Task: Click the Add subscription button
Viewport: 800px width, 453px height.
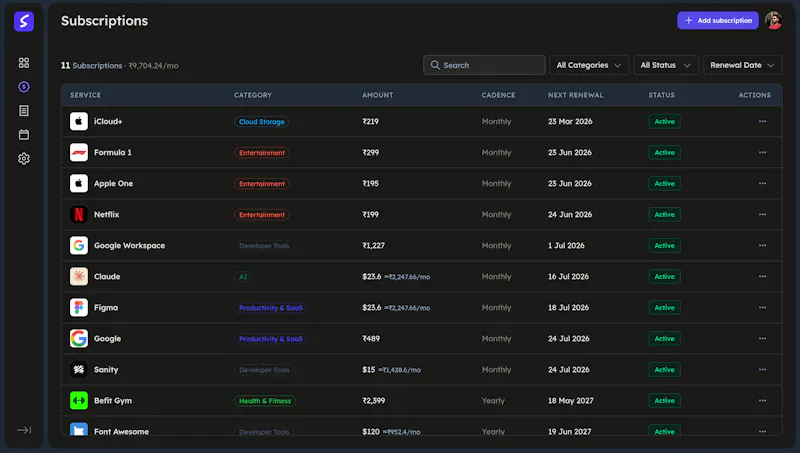Action: [718, 20]
